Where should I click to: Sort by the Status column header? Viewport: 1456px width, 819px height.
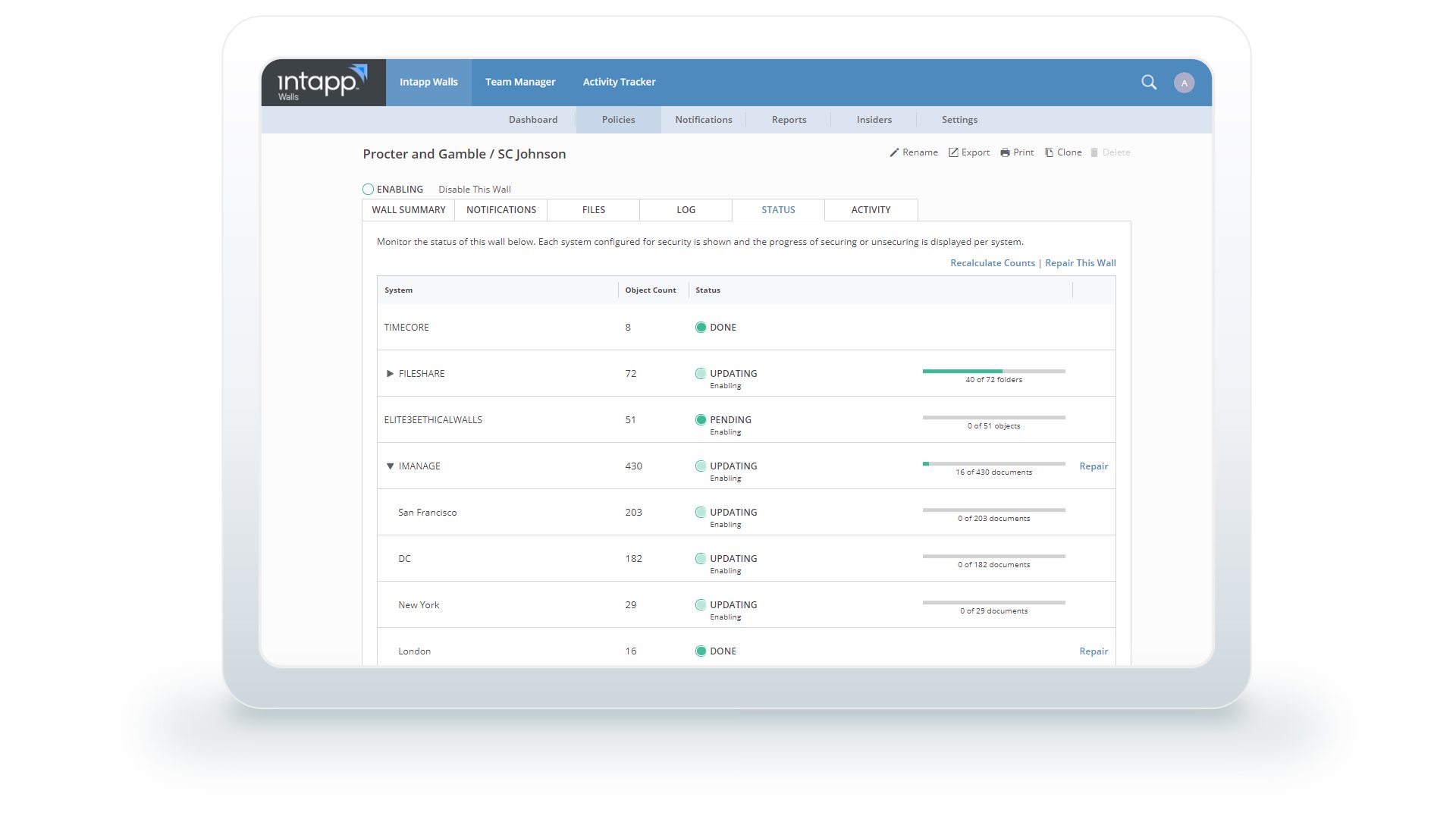708,290
